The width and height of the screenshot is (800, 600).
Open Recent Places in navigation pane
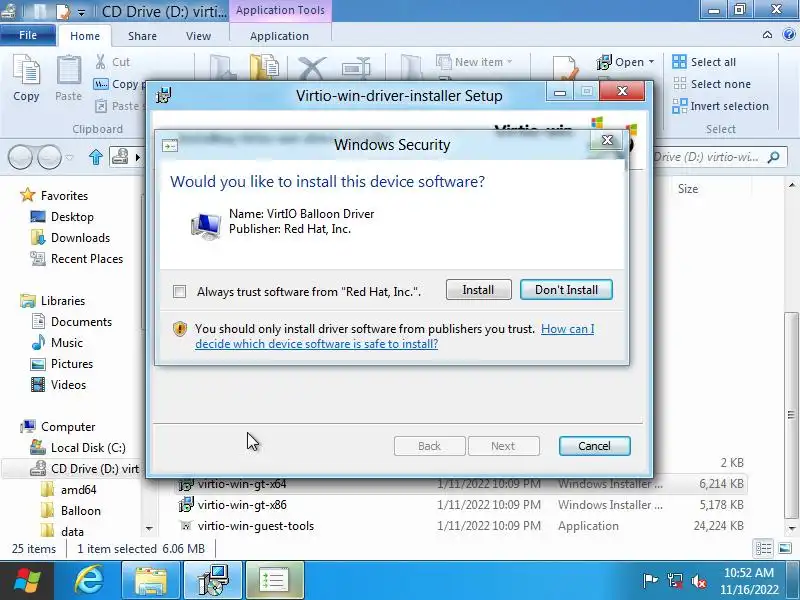(77, 259)
